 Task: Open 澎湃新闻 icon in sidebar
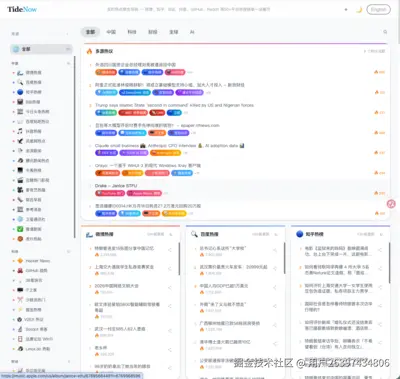(x=20, y=151)
